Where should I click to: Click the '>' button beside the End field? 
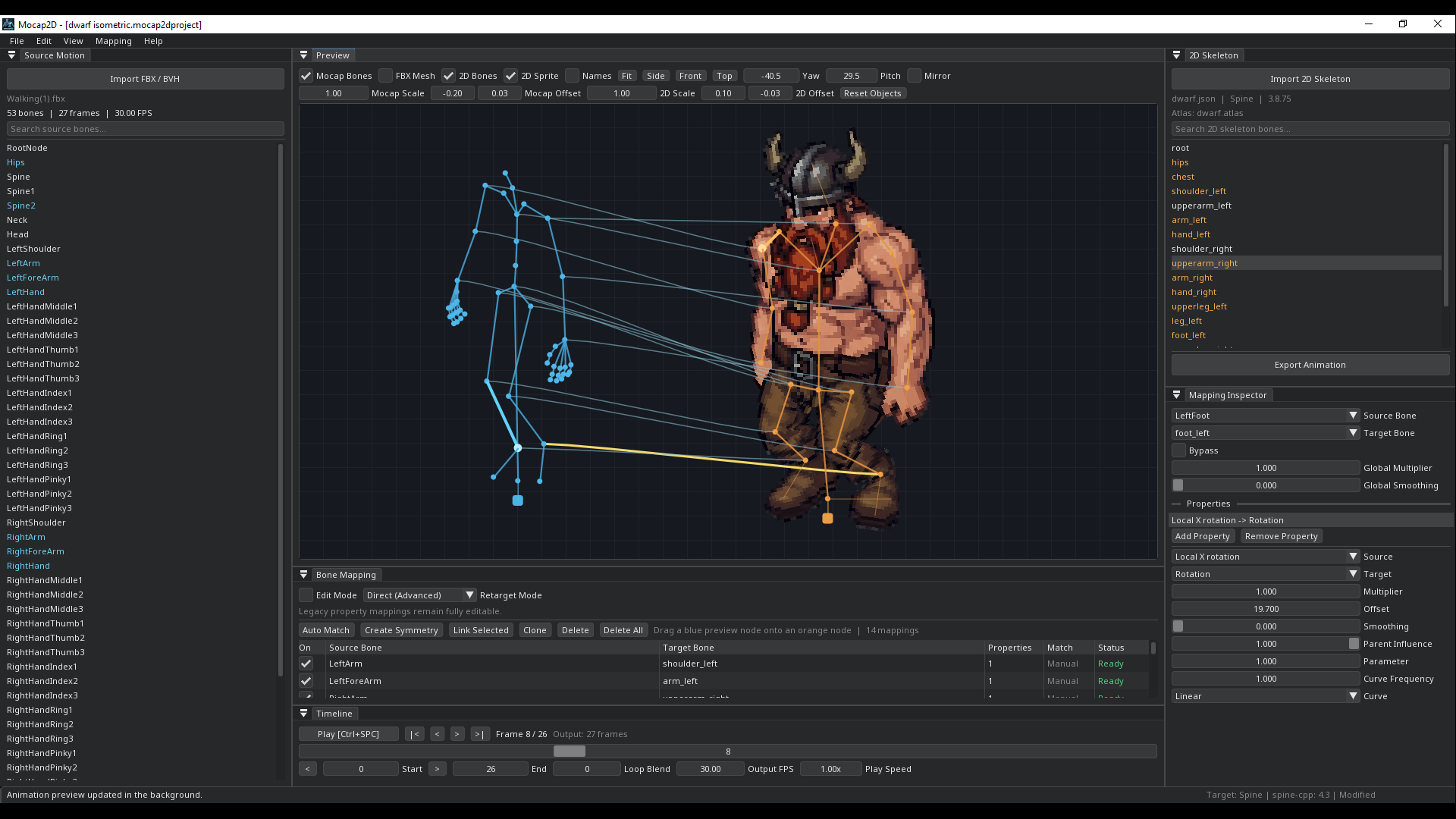coord(438,769)
